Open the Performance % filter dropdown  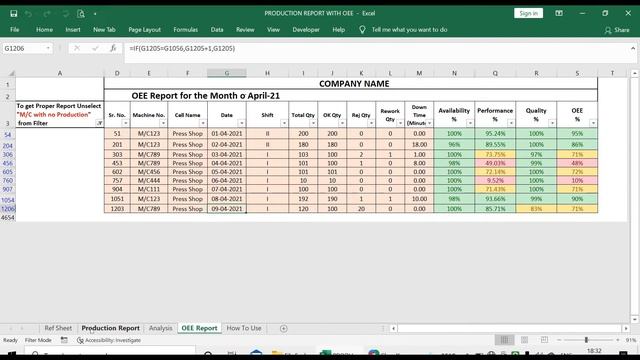pyautogui.click(x=511, y=123)
